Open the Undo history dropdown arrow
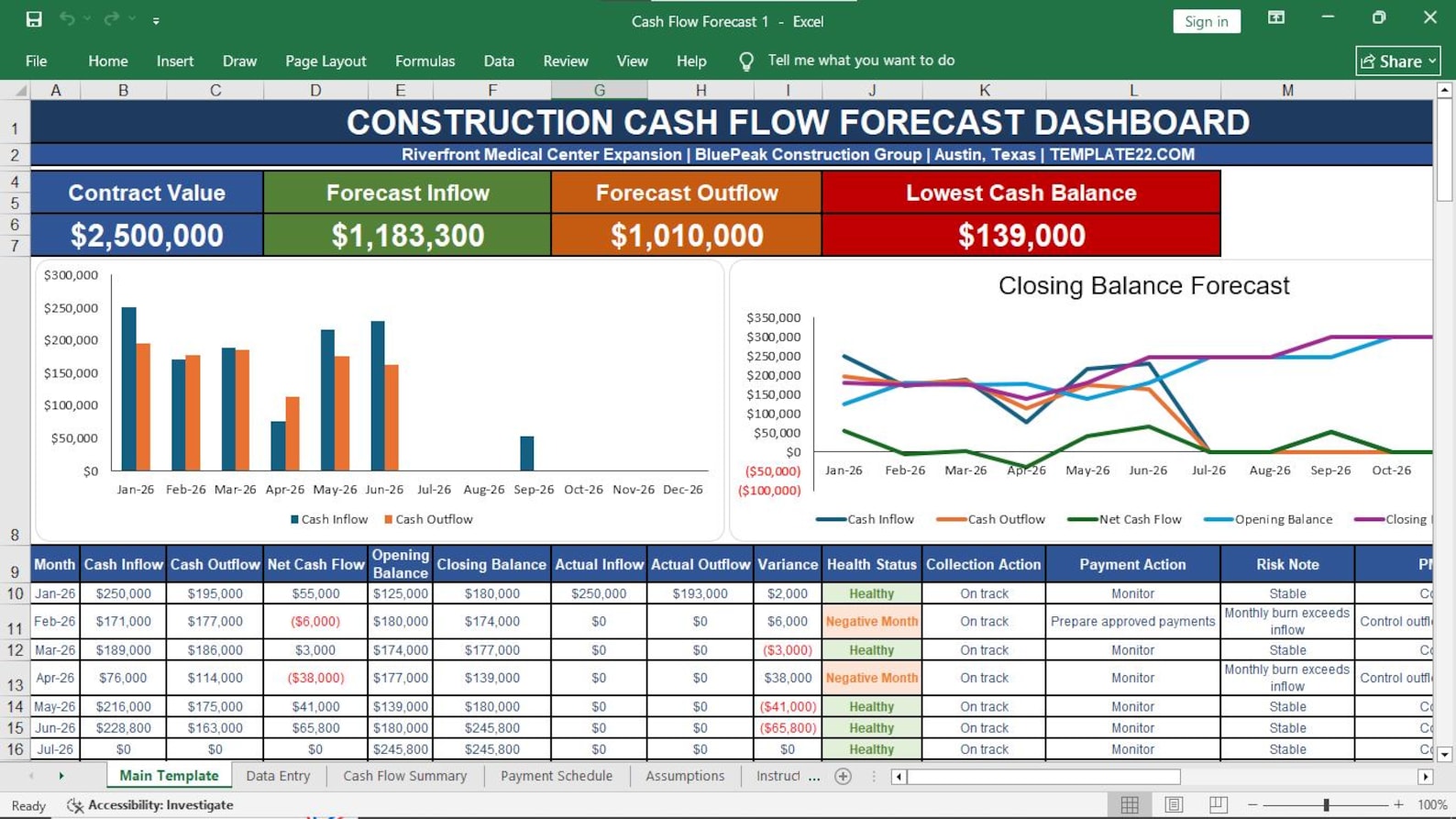The width and height of the screenshot is (1456, 819). click(88, 19)
